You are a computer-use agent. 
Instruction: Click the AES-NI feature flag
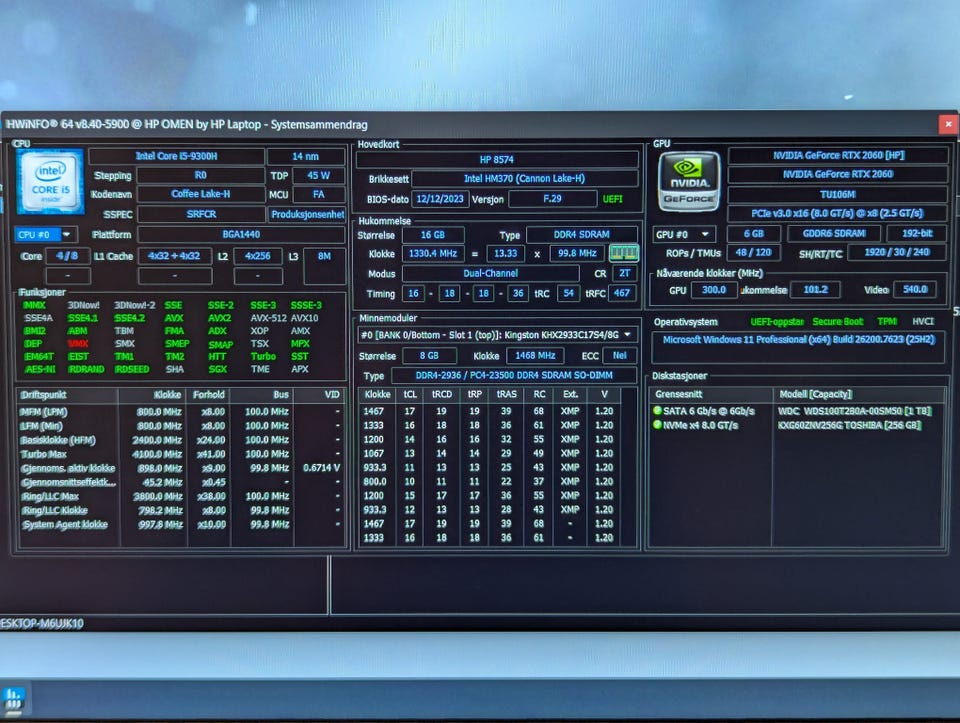(40, 369)
